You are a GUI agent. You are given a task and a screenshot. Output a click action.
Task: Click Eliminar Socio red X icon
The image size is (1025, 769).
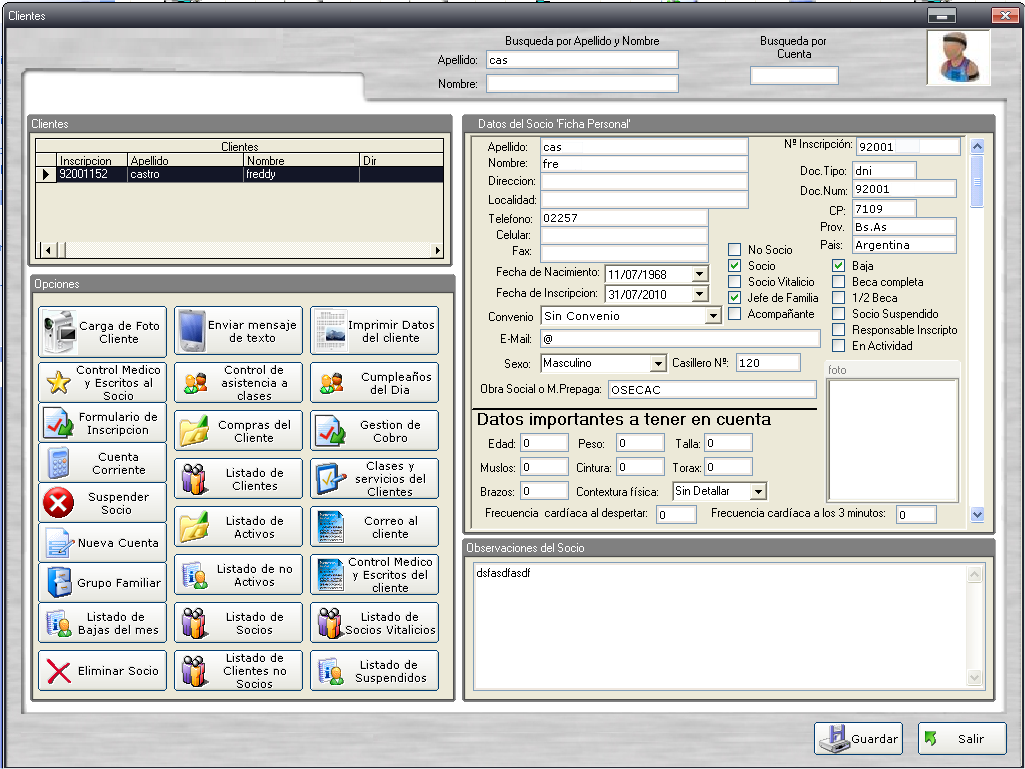tap(59, 671)
